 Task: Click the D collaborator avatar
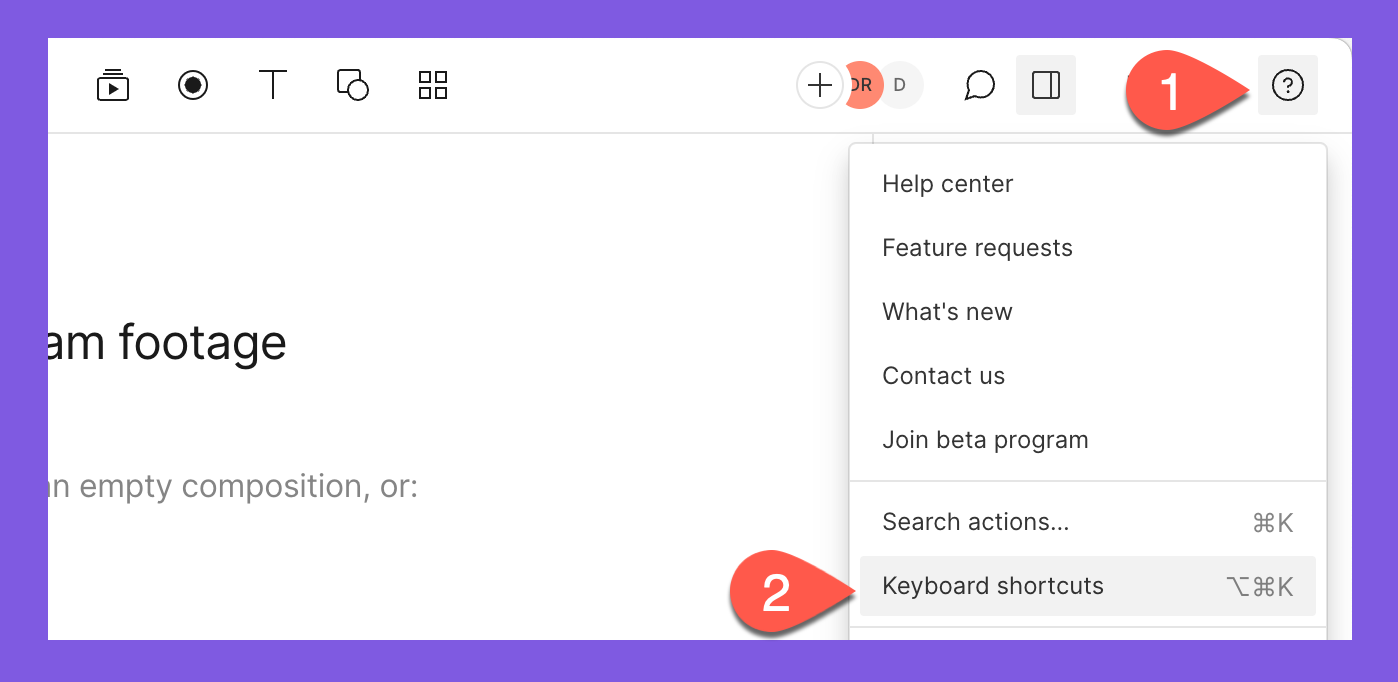tap(899, 85)
